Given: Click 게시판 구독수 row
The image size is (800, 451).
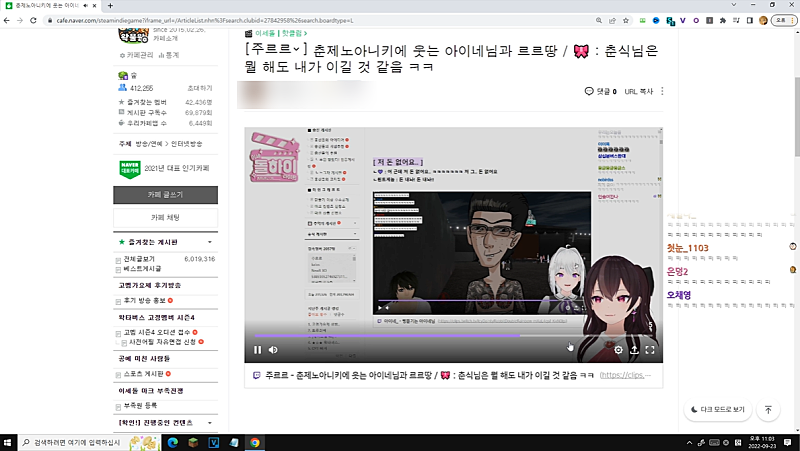Looking at the screenshot, I should (x=165, y=113).
